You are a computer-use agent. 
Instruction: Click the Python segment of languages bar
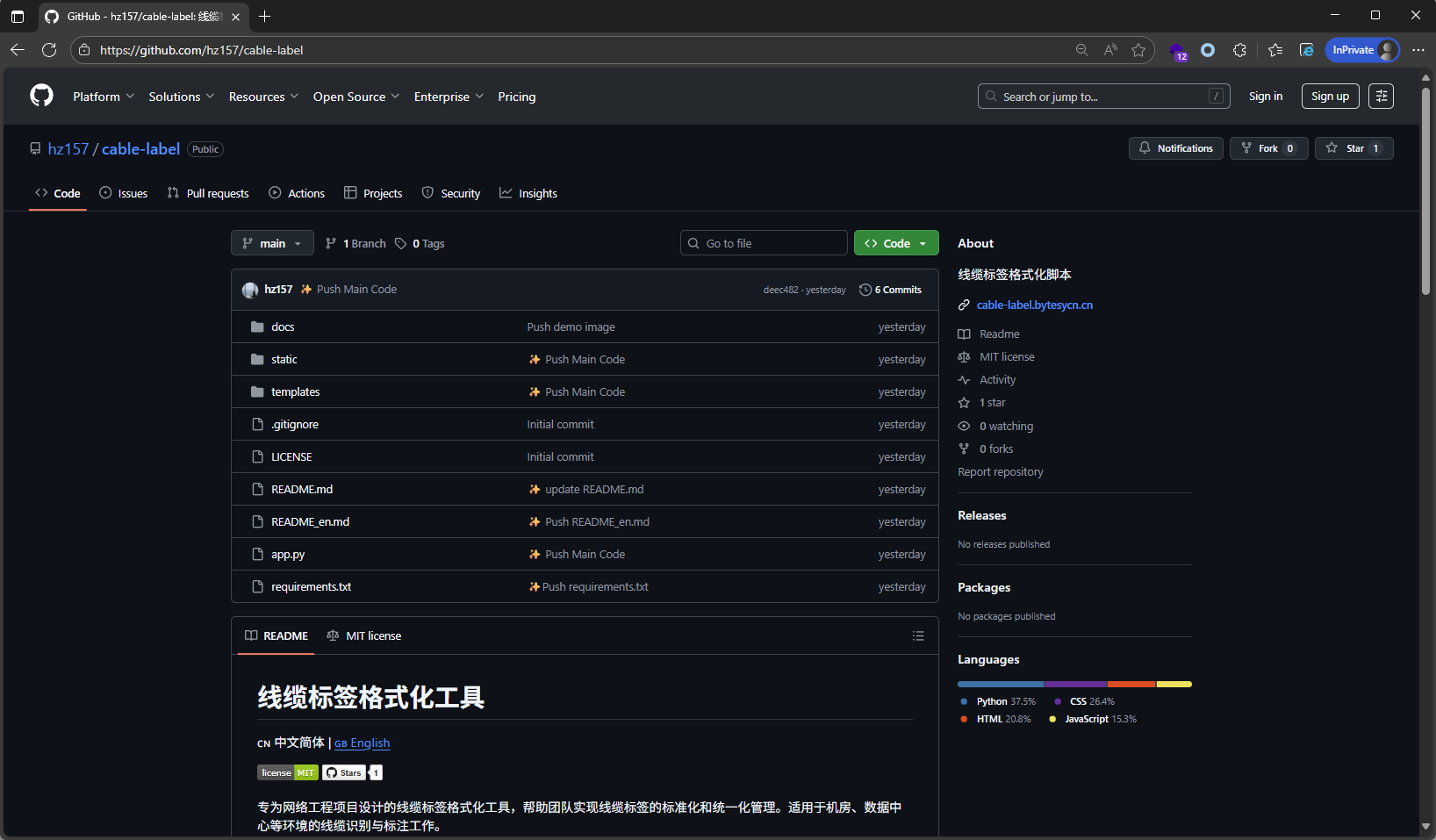[x=1001, y=684]
